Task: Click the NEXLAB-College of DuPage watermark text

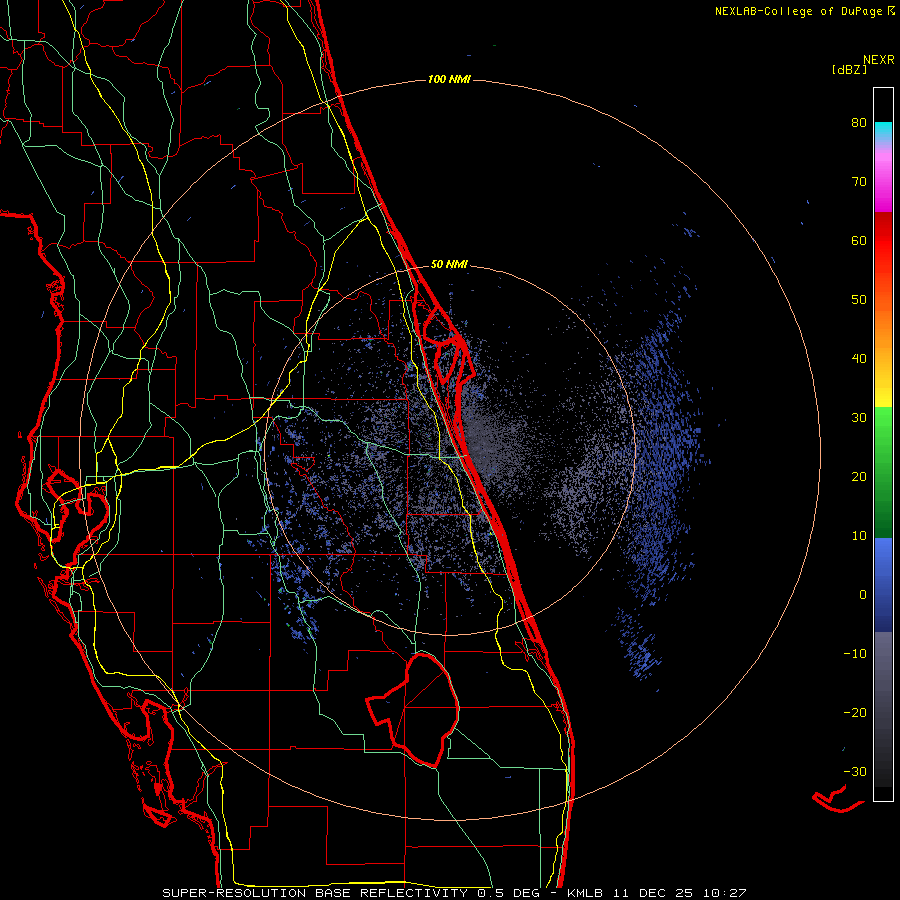Action: point(804,11)
